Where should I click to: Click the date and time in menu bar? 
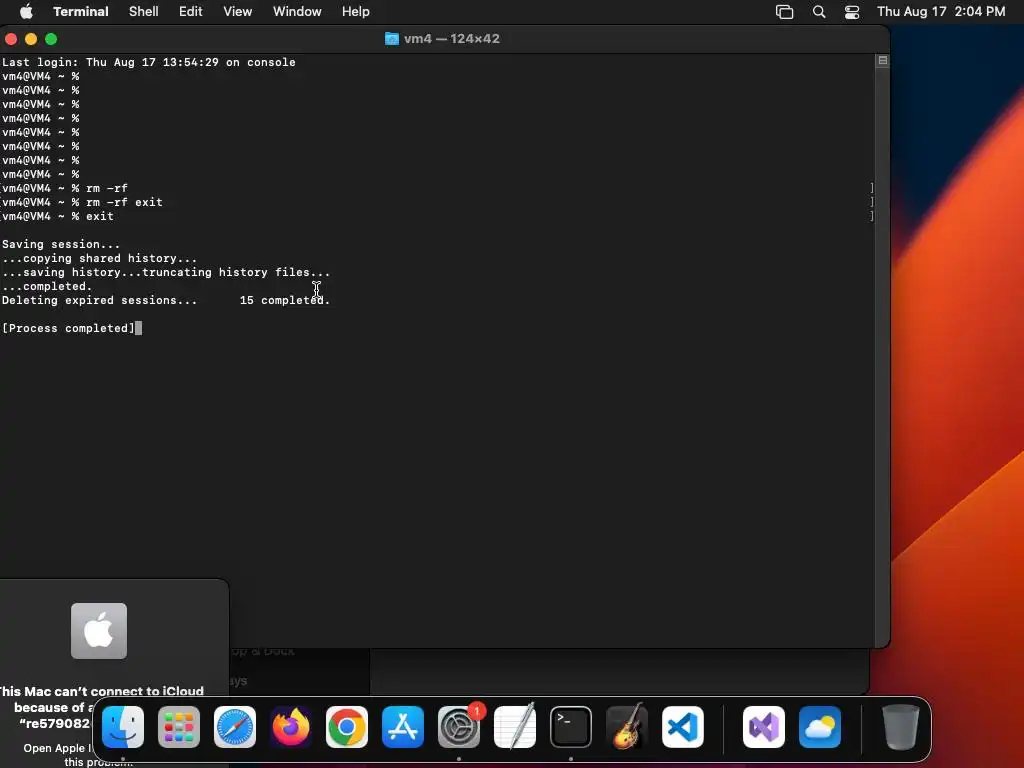941,12
